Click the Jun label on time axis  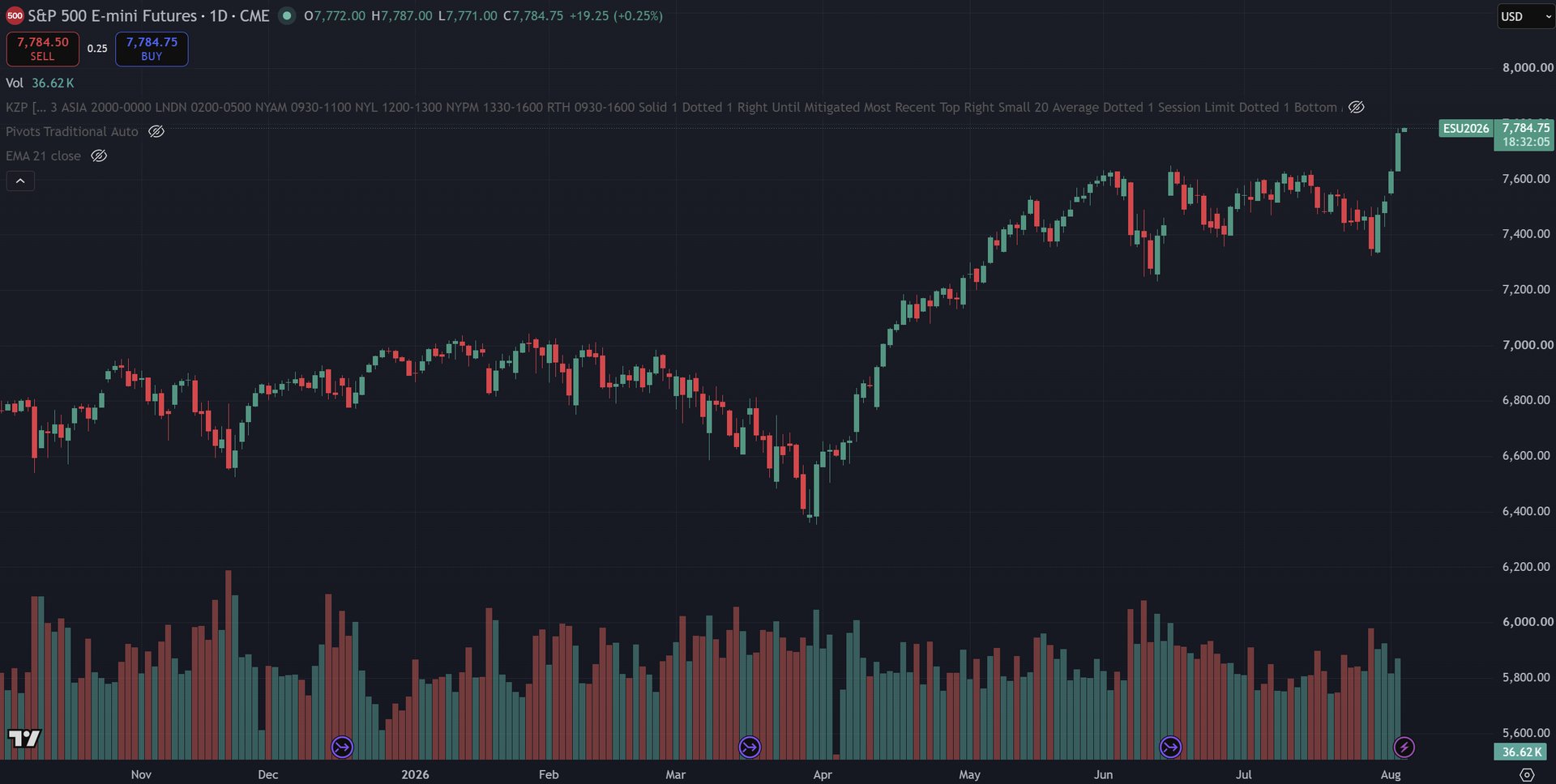[x=1103, y=774]
